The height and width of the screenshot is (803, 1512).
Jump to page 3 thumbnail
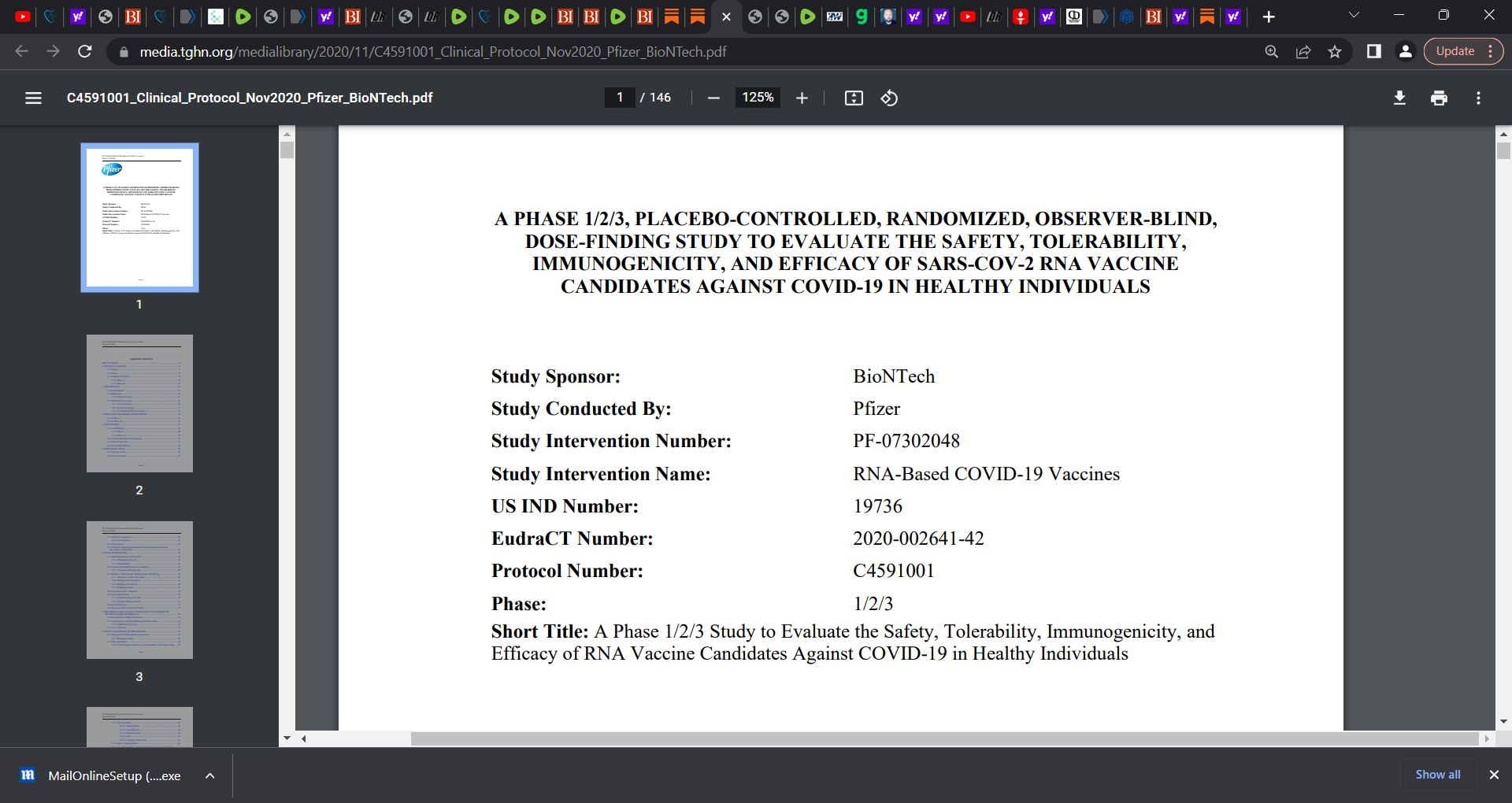pyautogui.click(x=139, y=590)
